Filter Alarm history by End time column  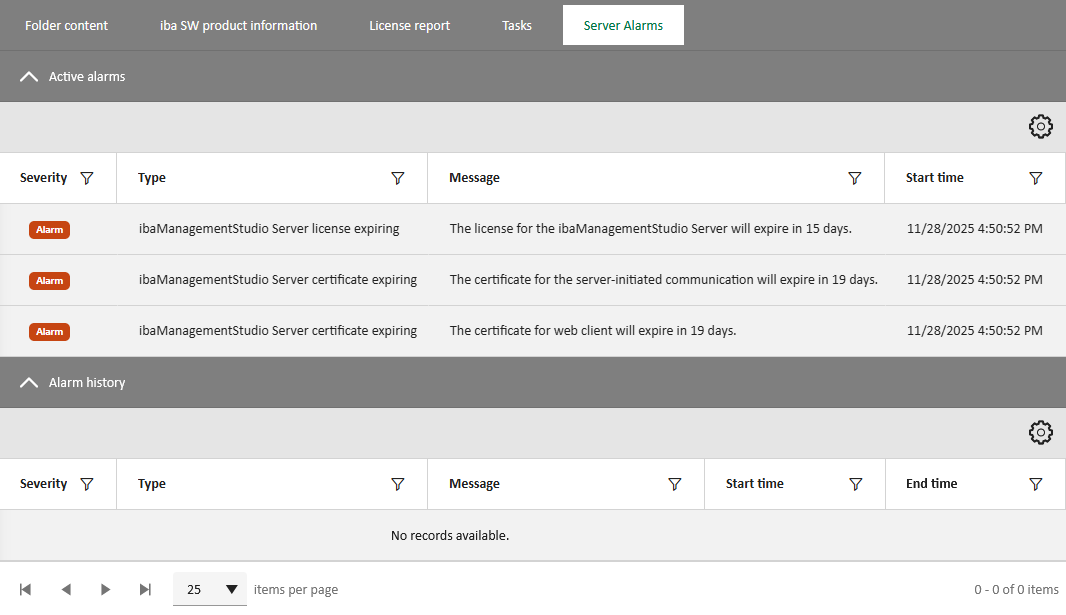click(x=1036, y=484)
